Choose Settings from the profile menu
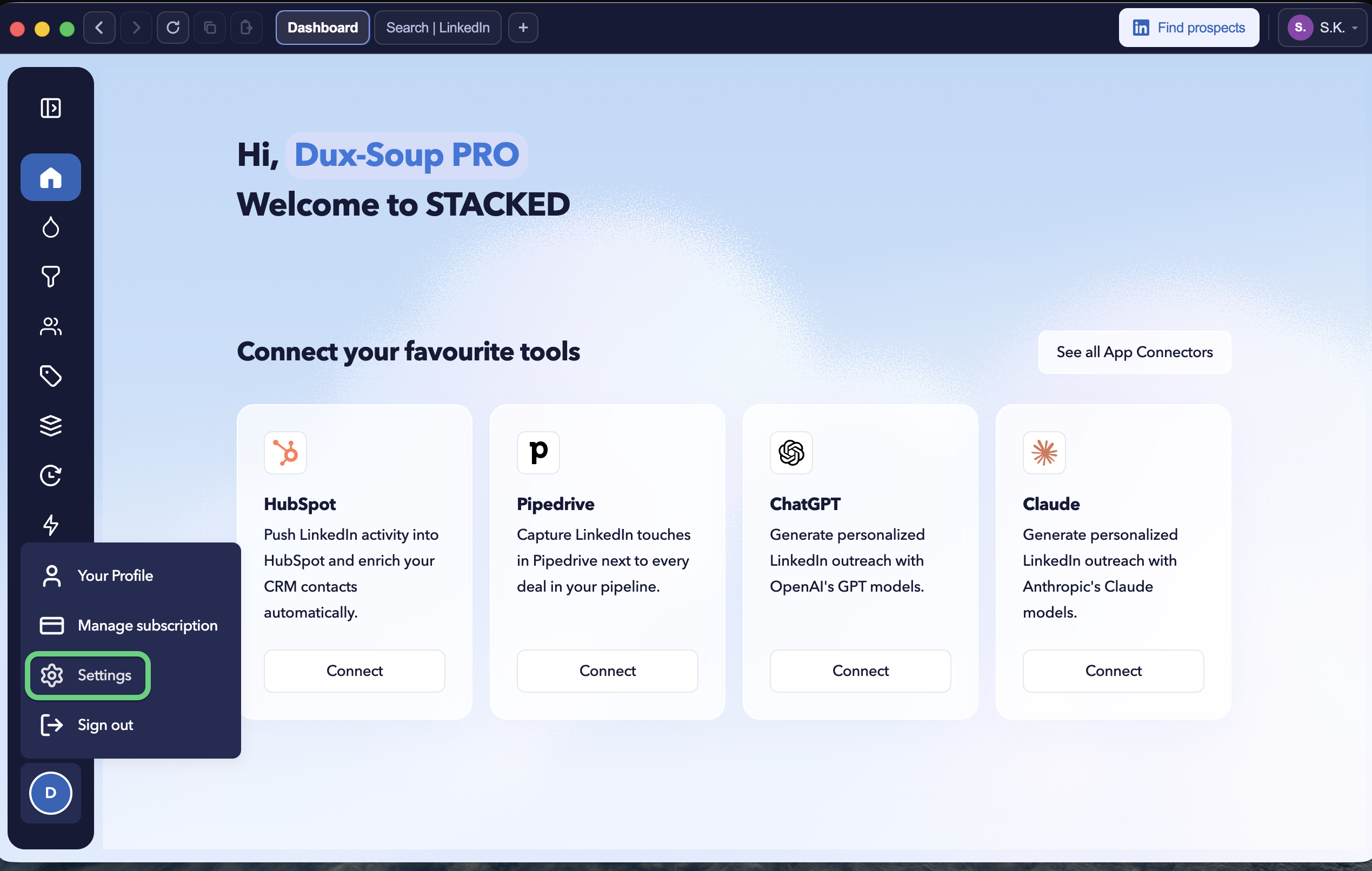 click(88, 675)
